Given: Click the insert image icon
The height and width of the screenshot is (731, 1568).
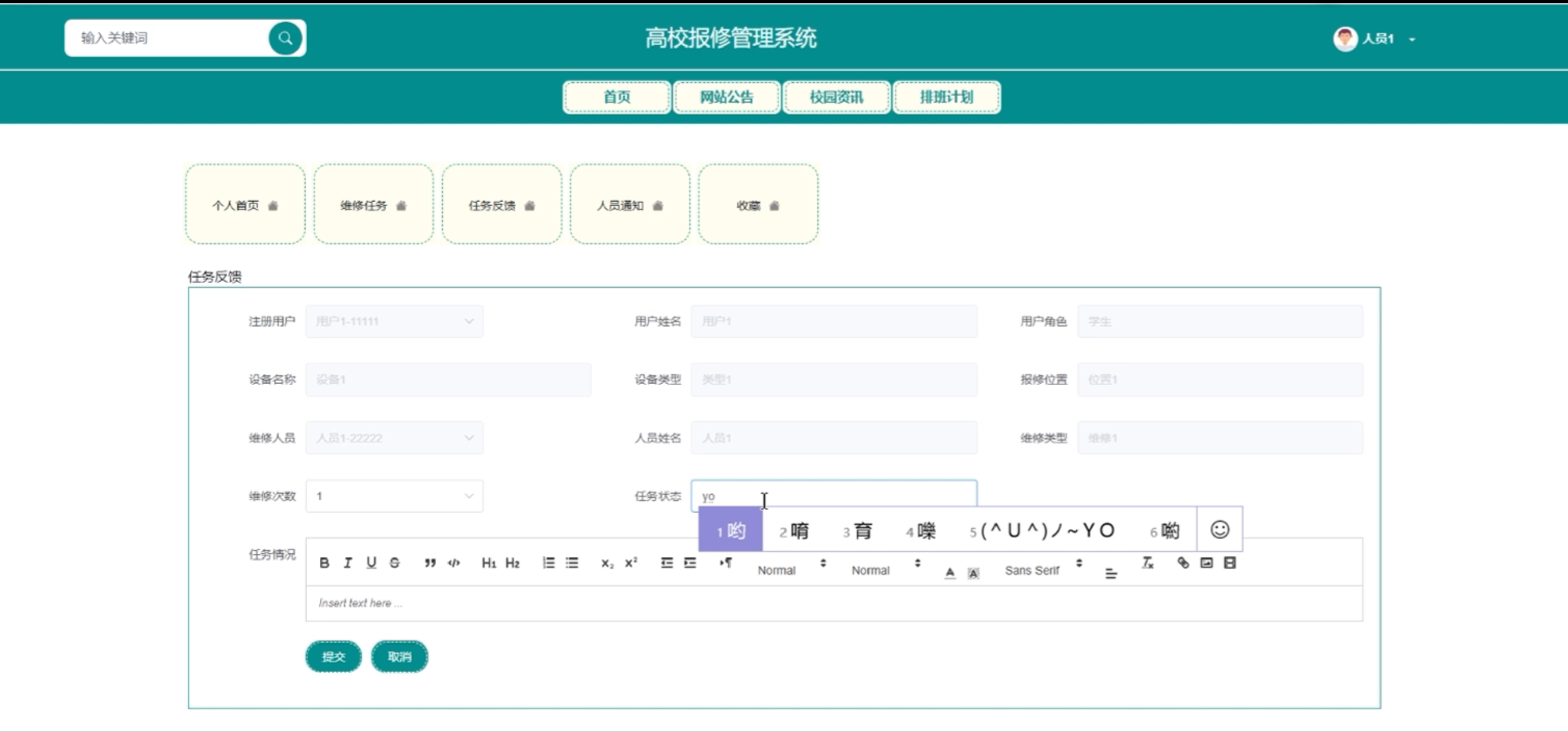Looking at the screenshot, I should [1207, 563].
